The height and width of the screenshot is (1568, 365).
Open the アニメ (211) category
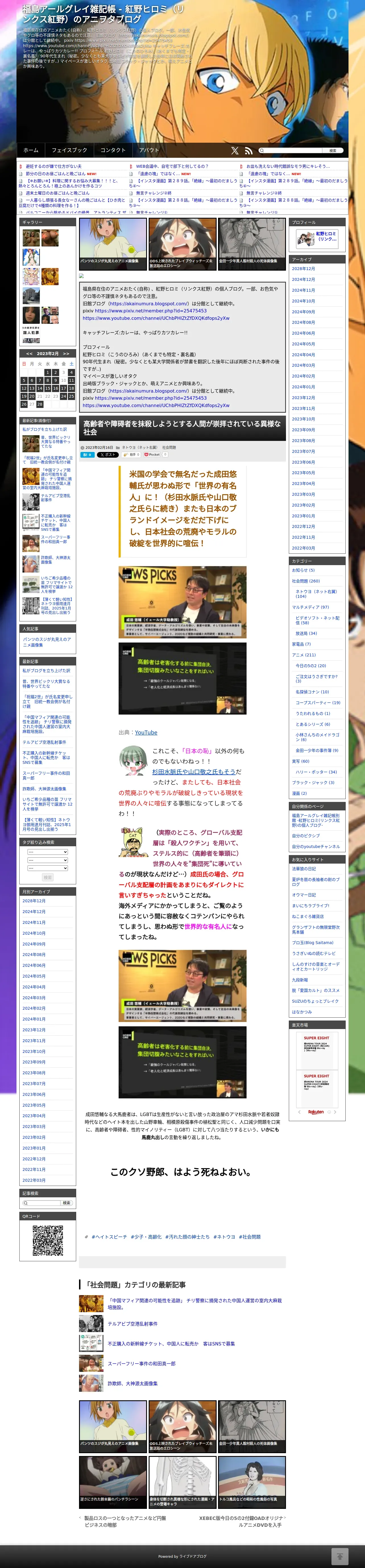point(304,655)
